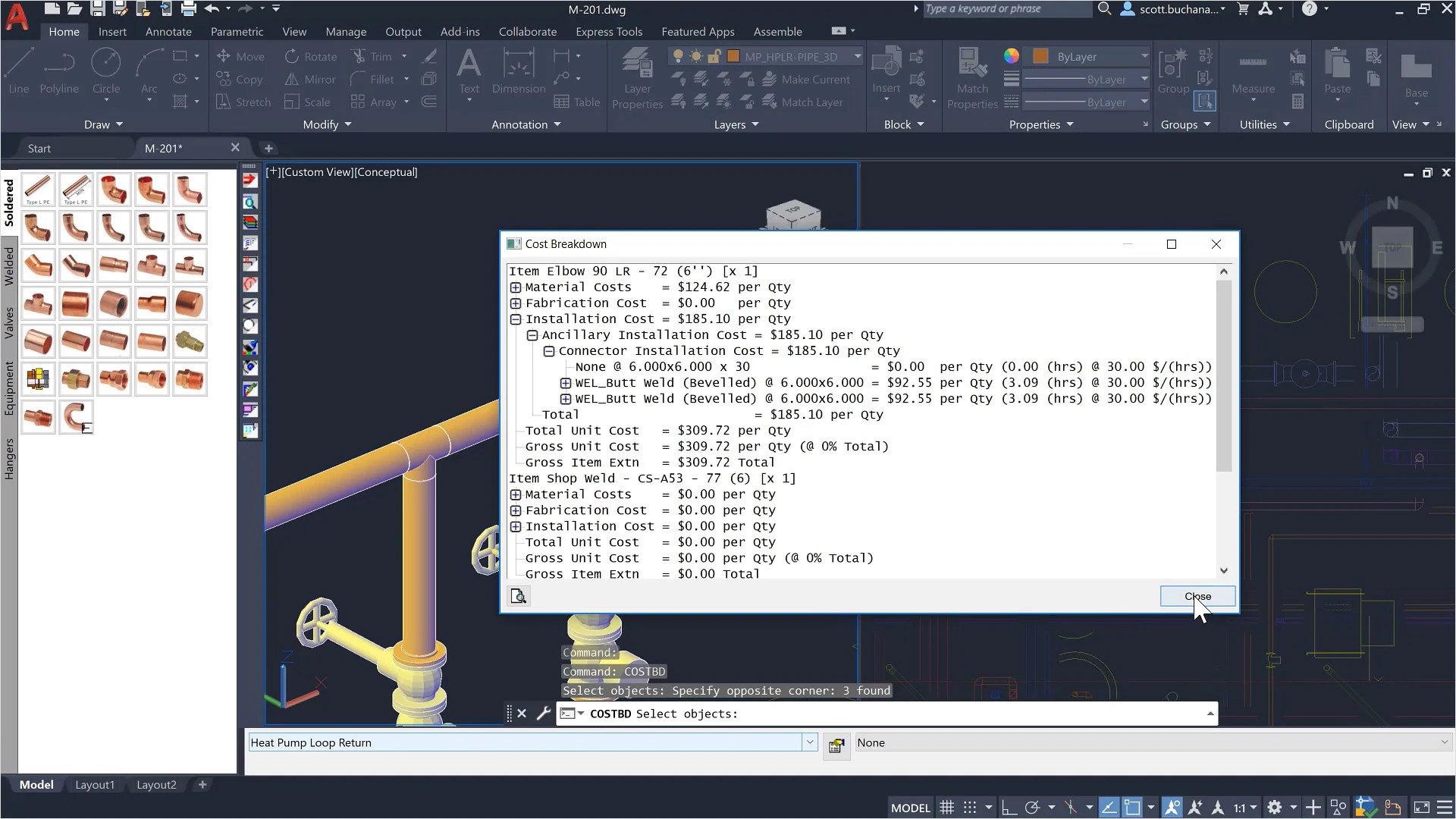Open the Heat Pump Loop Return dropdown
The width and height of the screenshot is (1456, 819).
(809, 742)
